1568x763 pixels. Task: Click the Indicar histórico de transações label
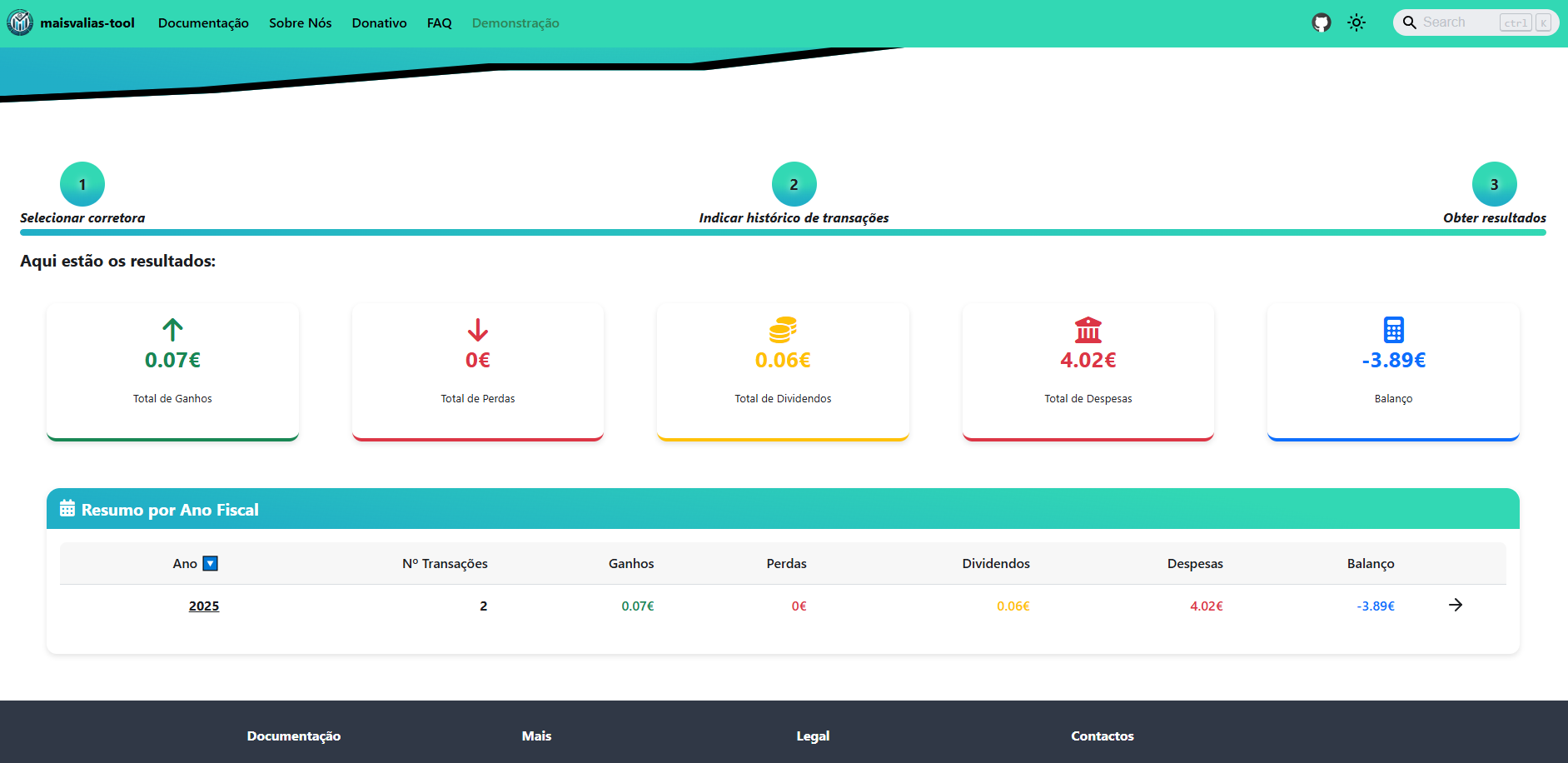794,218
